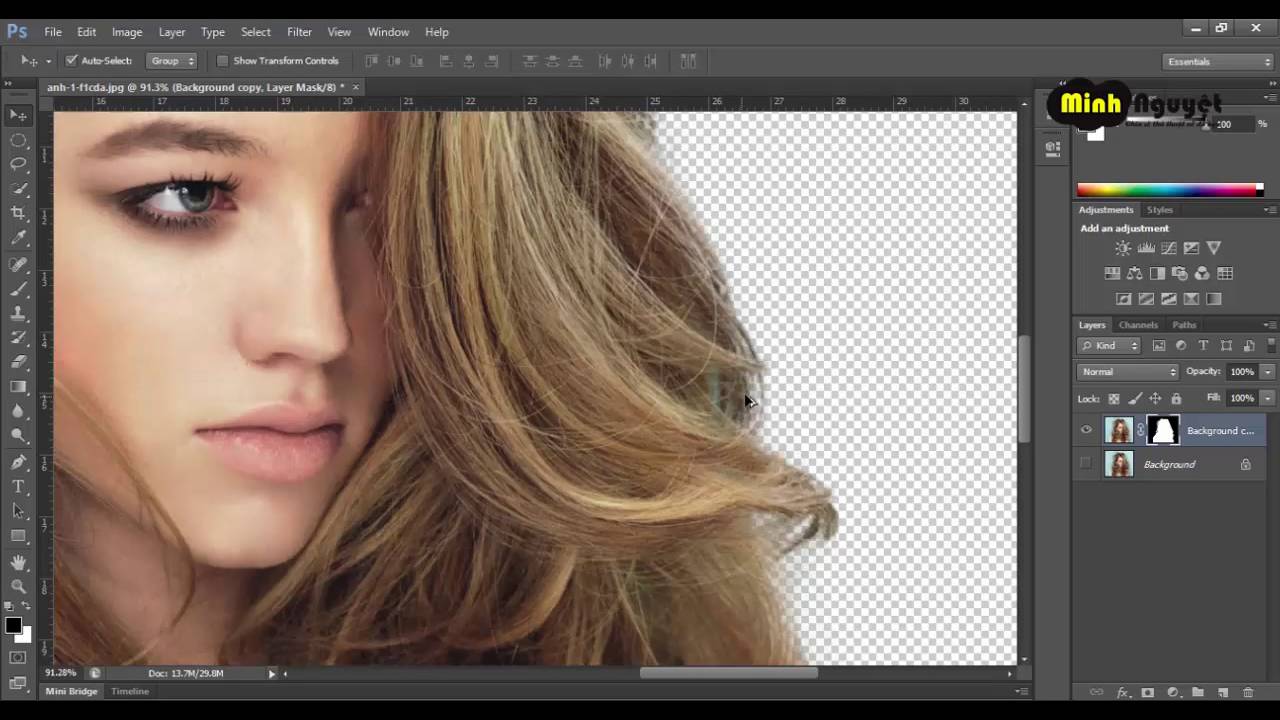Add a Photo Filter adjustment
This screenshot has height=720, width=1280.
click(1180, 273)
